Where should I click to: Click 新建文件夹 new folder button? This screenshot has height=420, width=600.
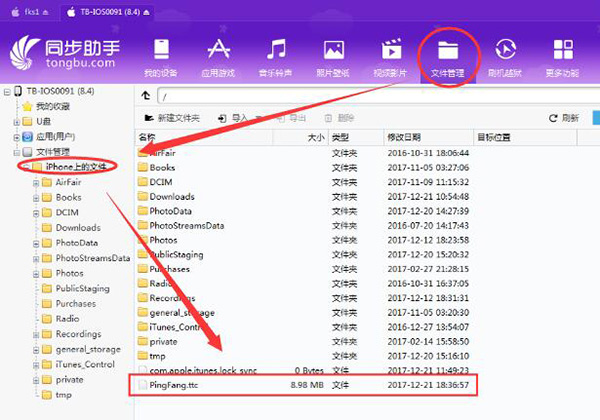[x=172, y=118]
